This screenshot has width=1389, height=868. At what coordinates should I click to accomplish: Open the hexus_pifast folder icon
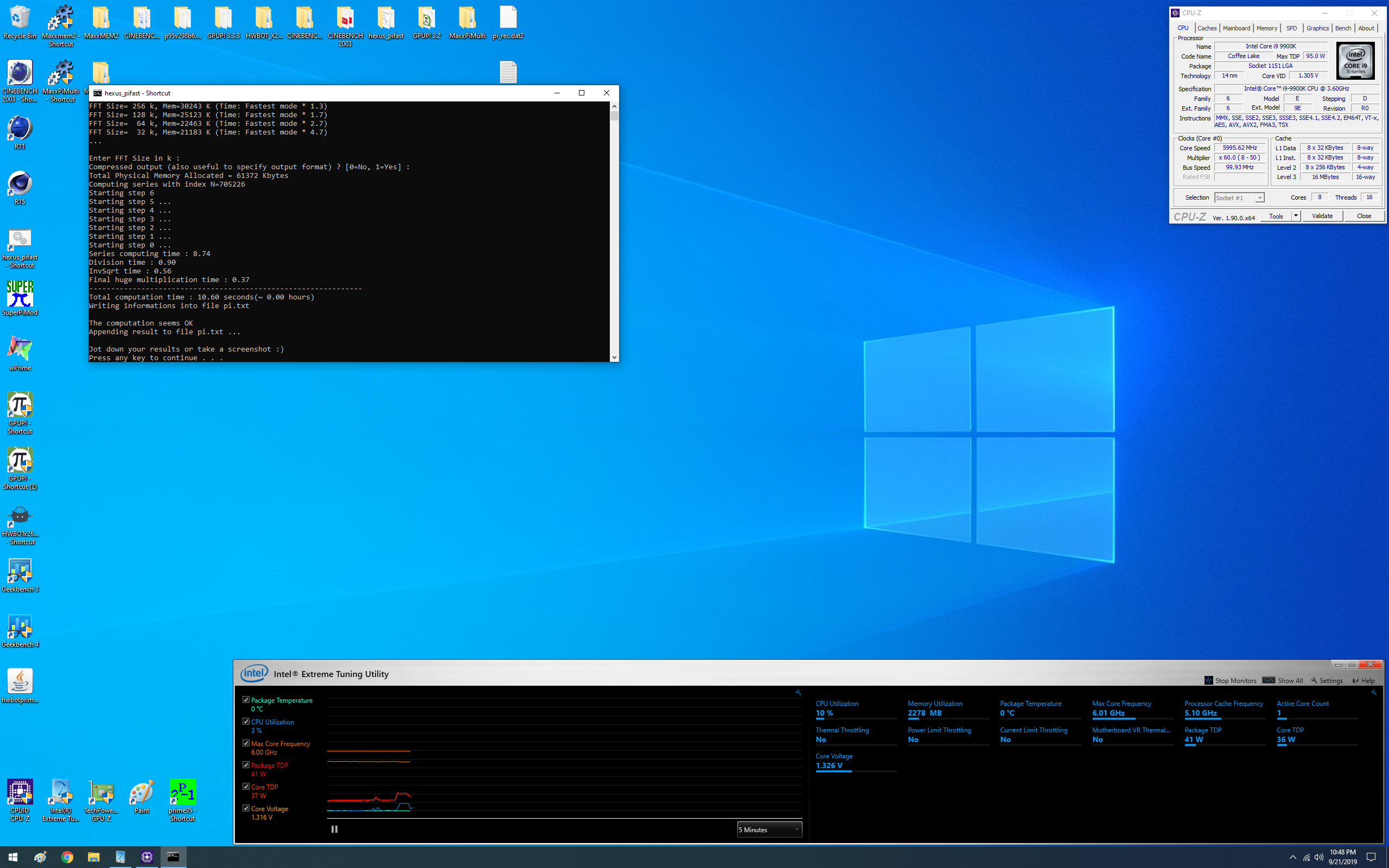pos(386,22)
